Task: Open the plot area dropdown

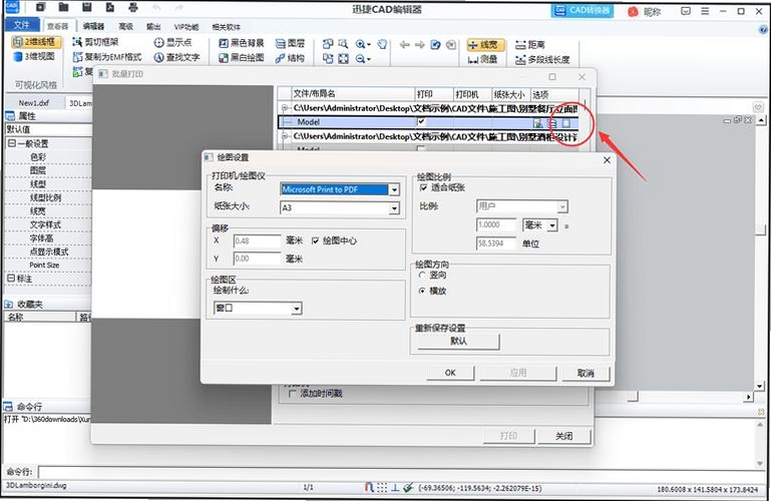Action: (x=297, y=309)
